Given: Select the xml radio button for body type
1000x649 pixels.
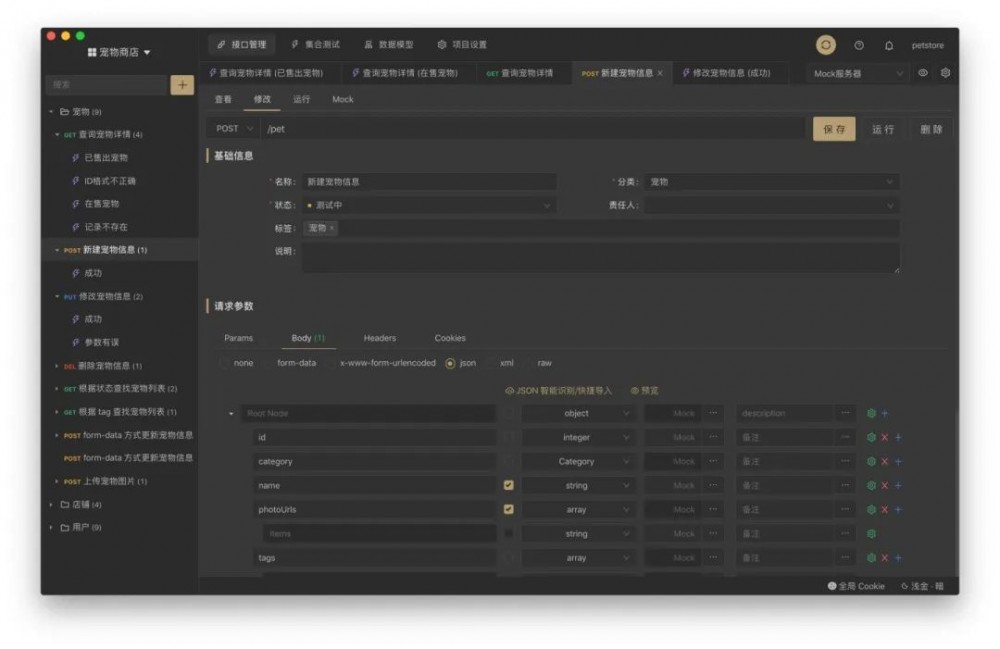Looking at the screenshot, I should 504,363.
